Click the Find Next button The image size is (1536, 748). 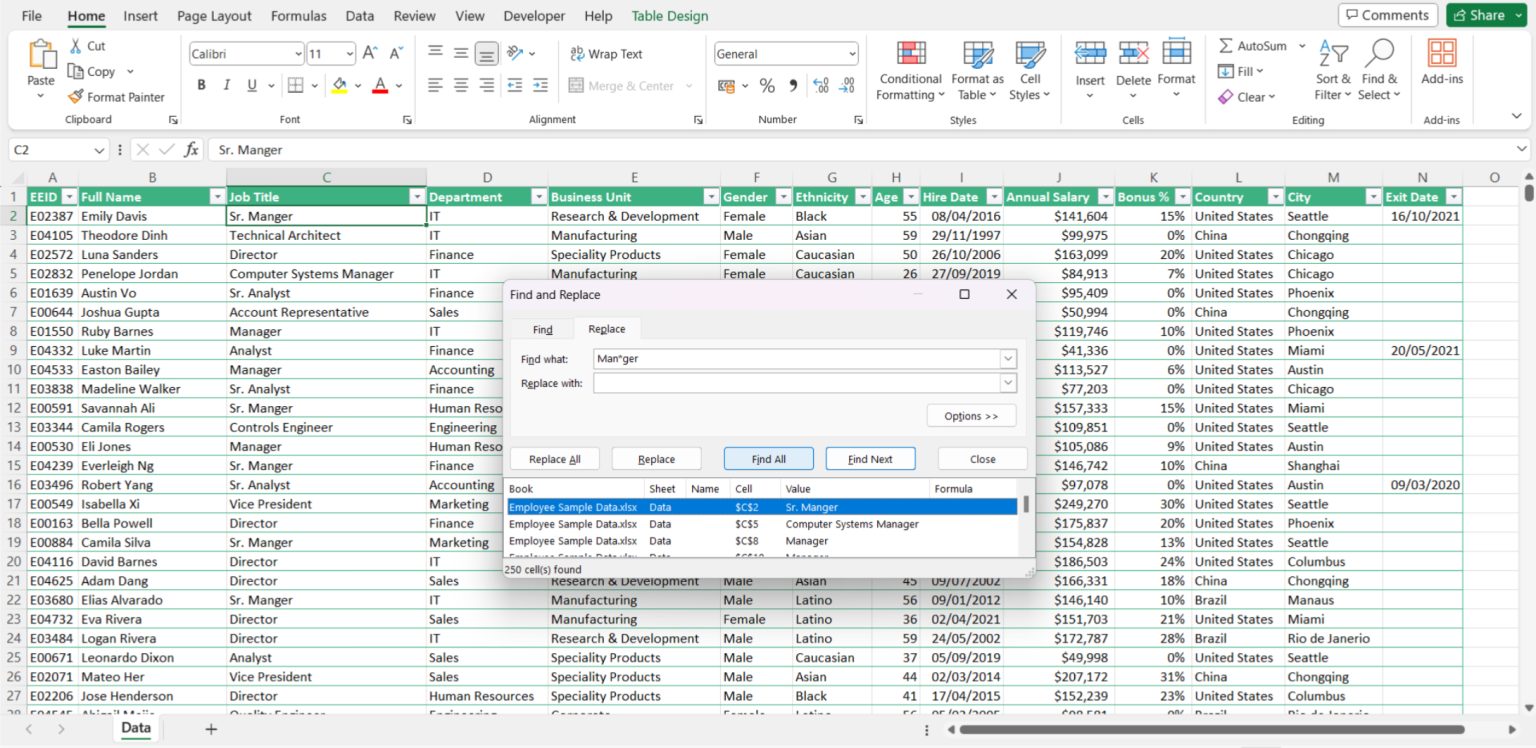870,458
